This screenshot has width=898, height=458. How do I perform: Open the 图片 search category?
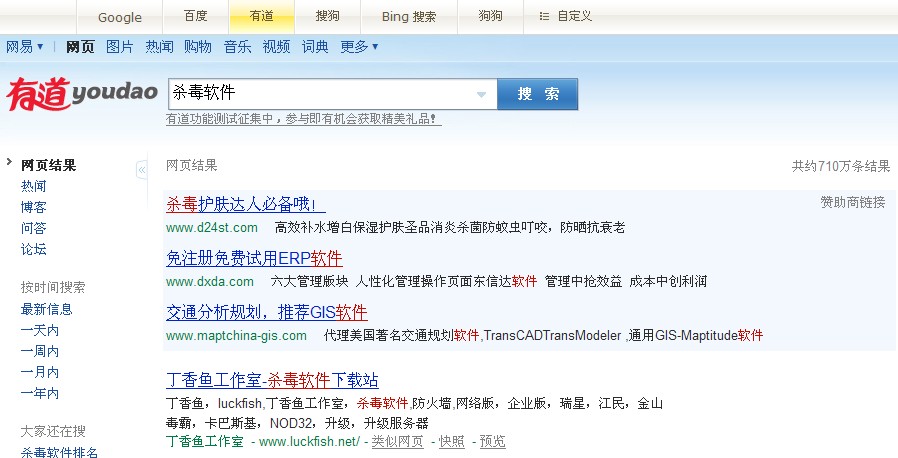click(120, 47)
